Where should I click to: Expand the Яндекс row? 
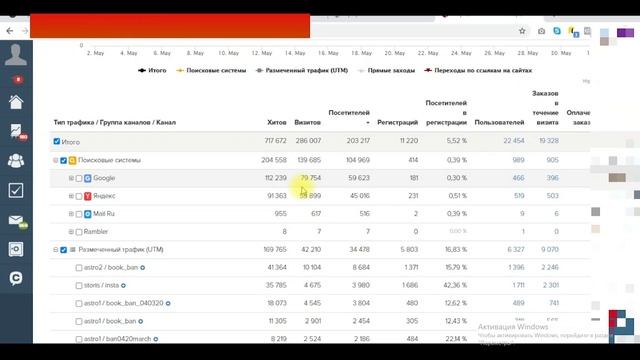click(x=71, y=196)
